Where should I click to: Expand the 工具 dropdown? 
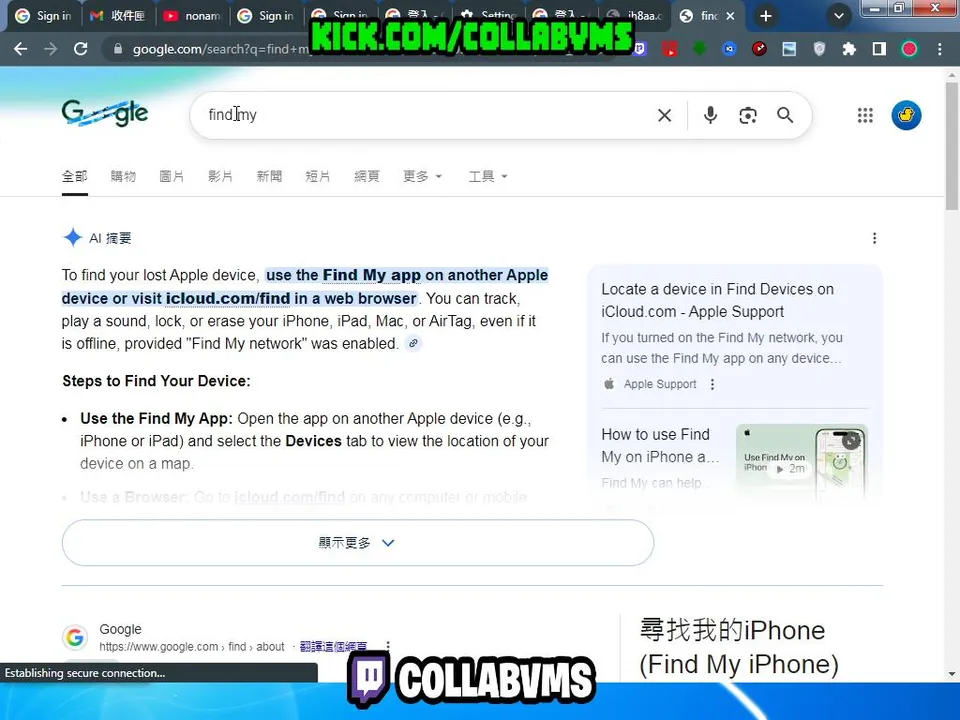tap(487, 176)
